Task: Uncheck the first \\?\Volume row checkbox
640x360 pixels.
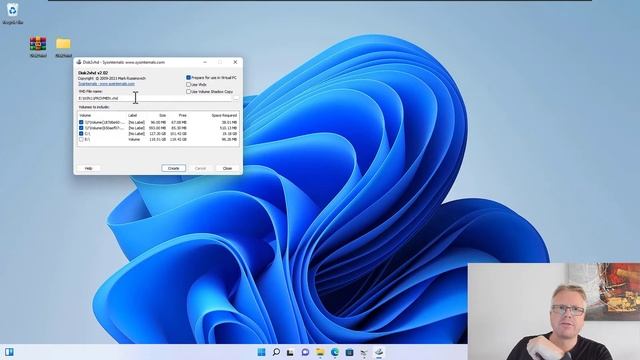Action: tap(81, 122)
